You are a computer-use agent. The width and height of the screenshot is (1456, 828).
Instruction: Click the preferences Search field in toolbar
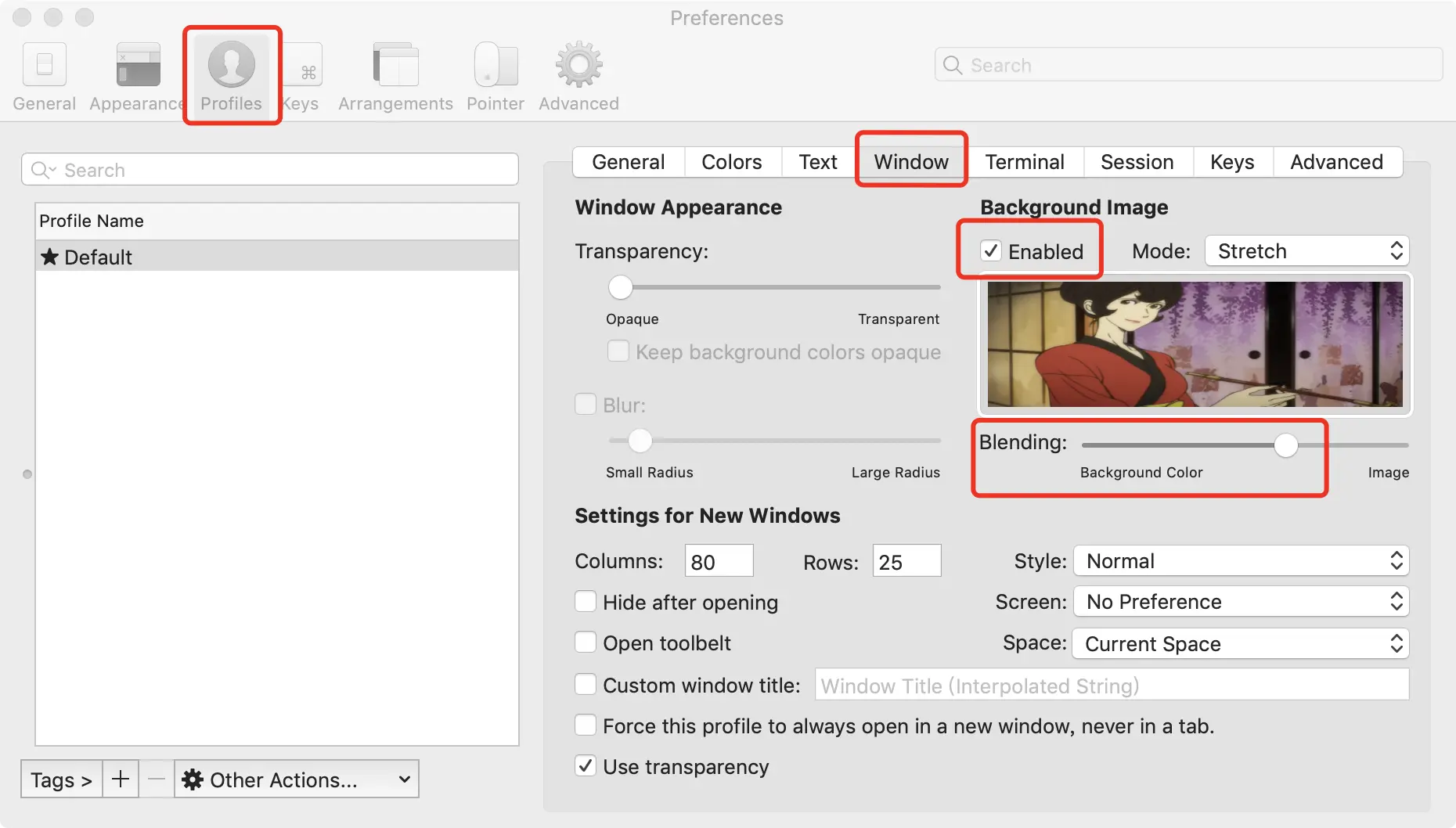click(x=1188, y=65)
